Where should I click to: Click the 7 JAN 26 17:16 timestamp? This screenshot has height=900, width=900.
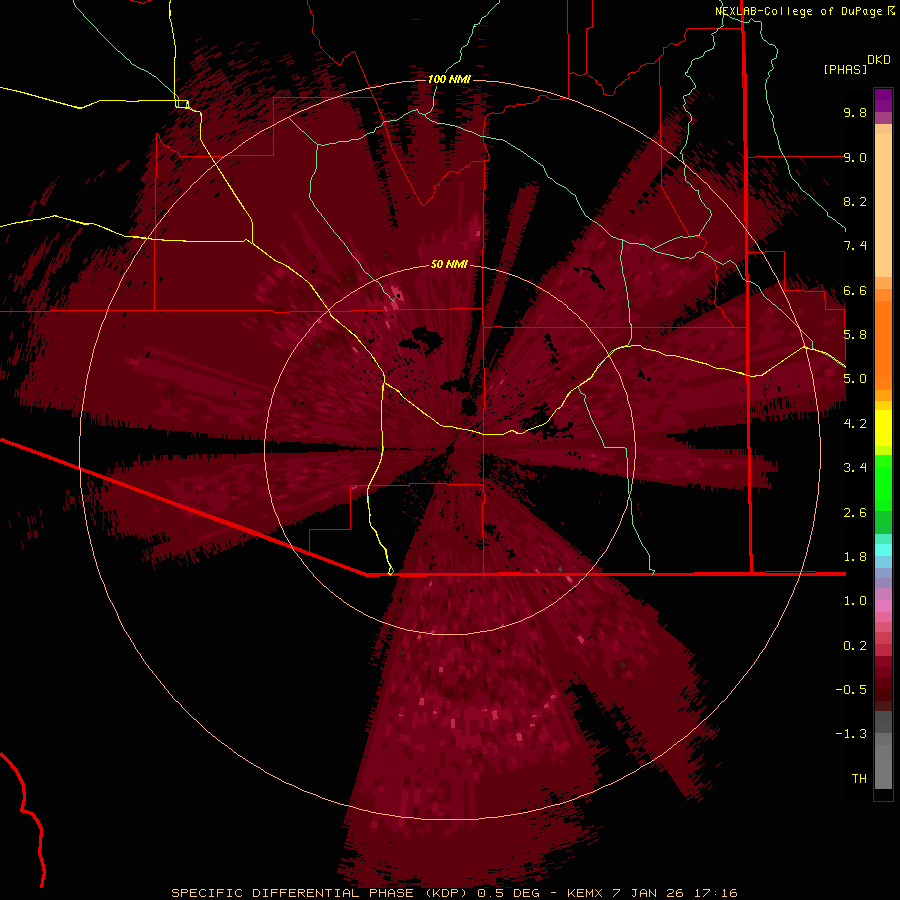(675, 893)
